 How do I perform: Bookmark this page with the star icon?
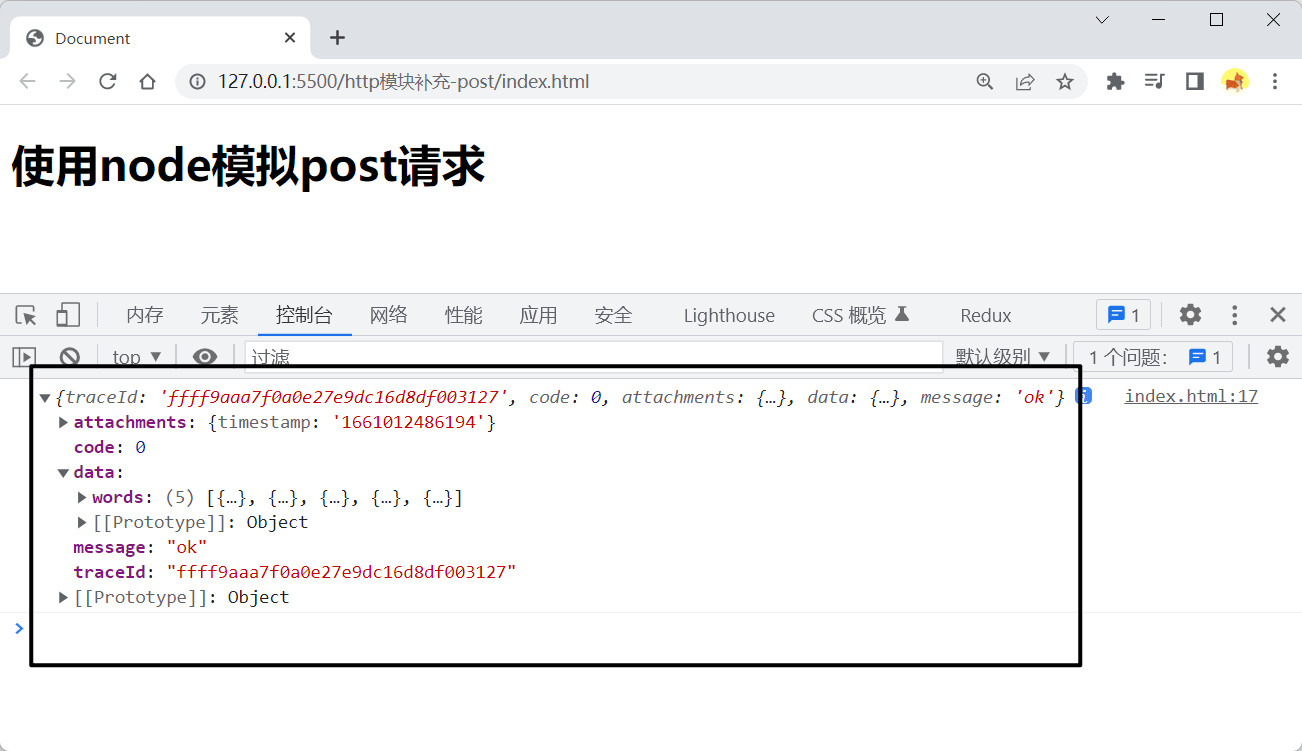[1065, 82]
